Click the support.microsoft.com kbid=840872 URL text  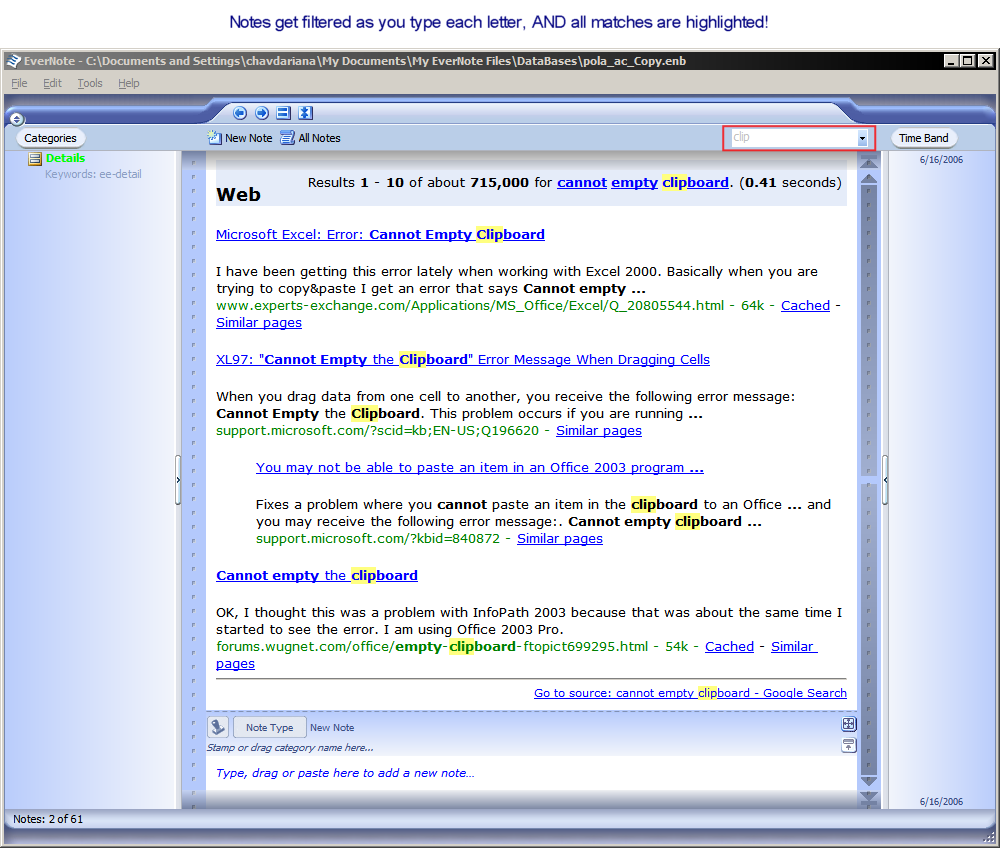point(378,539)
